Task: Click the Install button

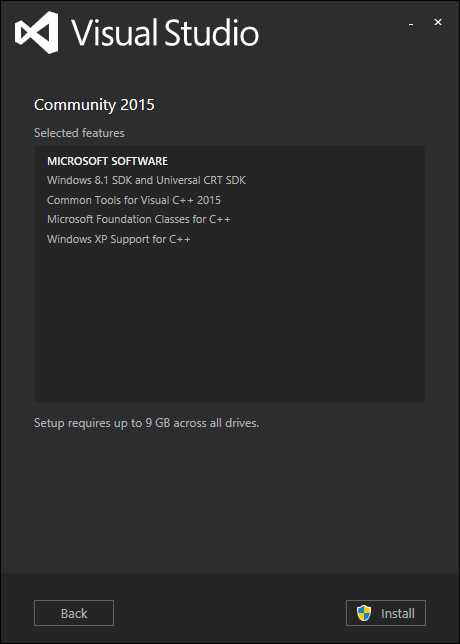Action: 386,613
